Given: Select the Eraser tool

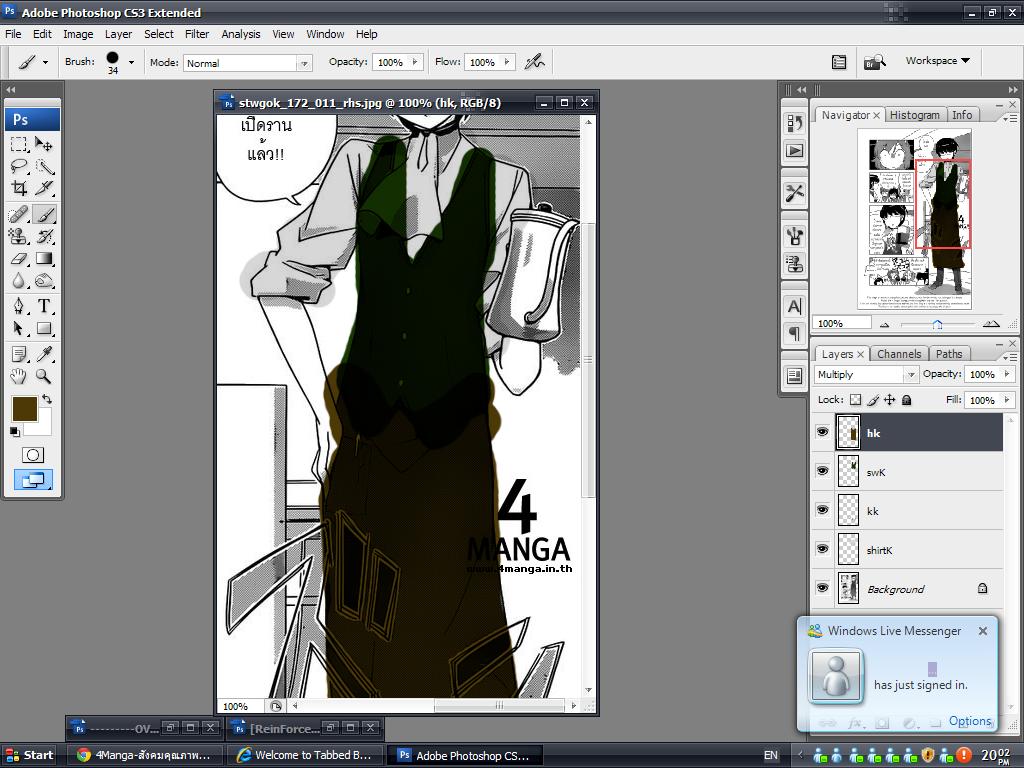Looking at the screenshot, I should coord(19,259).
